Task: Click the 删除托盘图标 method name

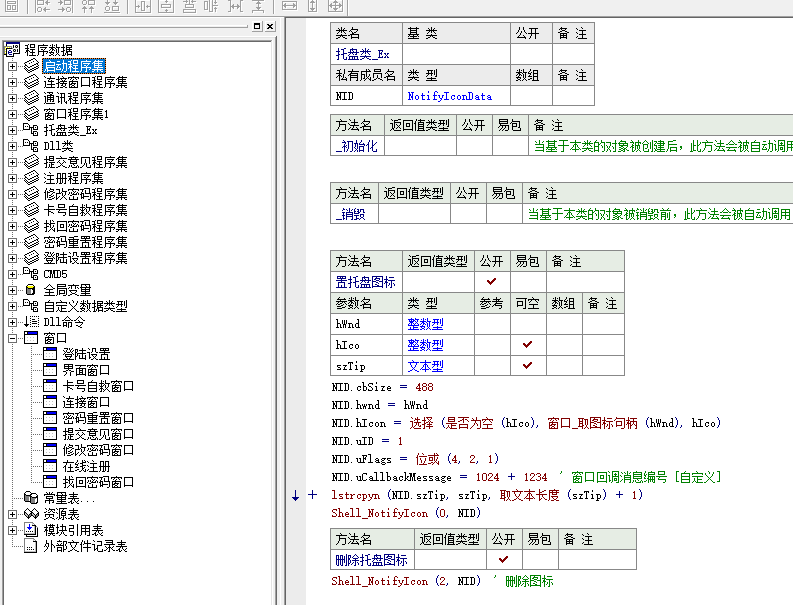Action: (371, 560)
